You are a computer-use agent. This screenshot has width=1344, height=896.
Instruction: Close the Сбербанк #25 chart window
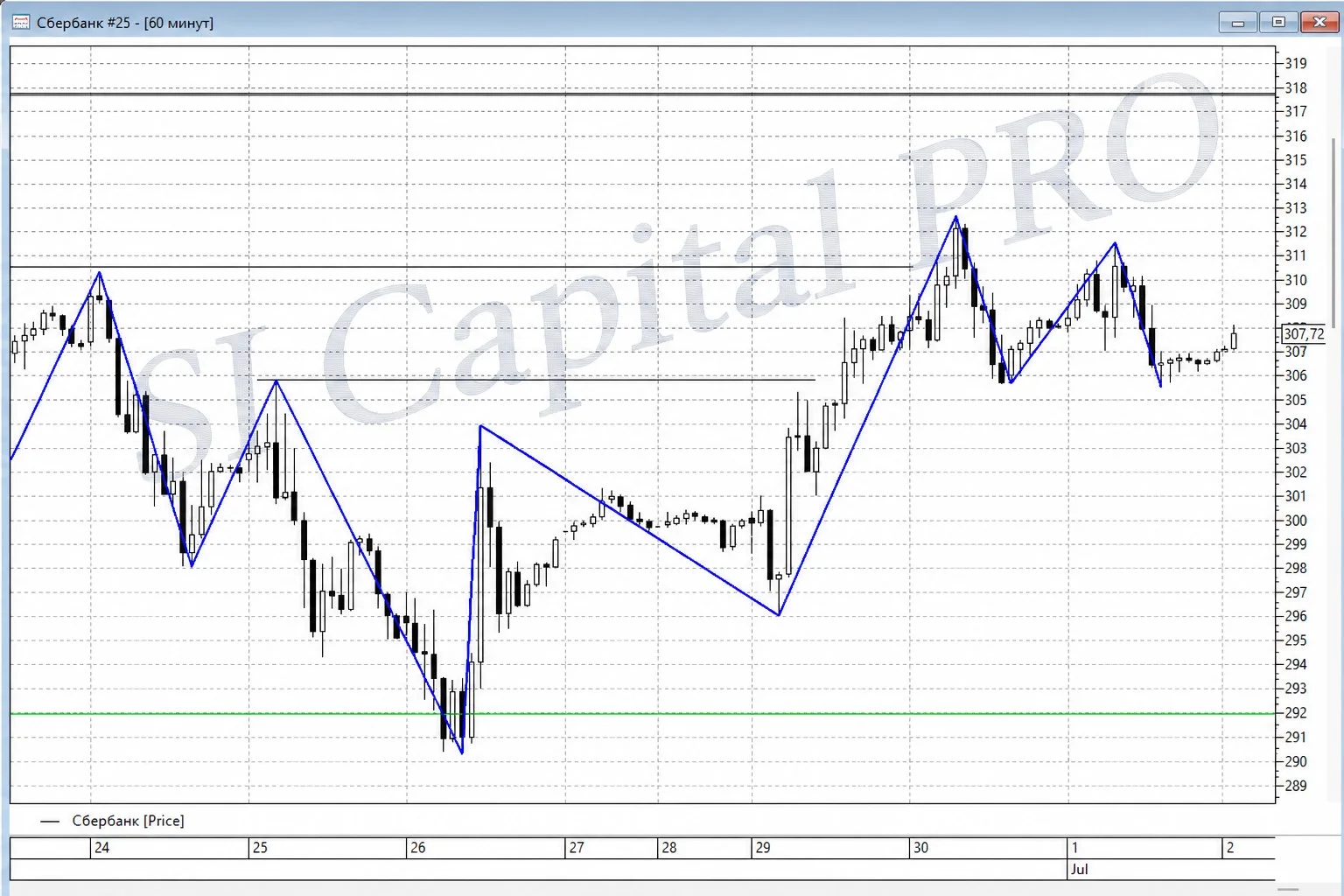click(1319, 23)
